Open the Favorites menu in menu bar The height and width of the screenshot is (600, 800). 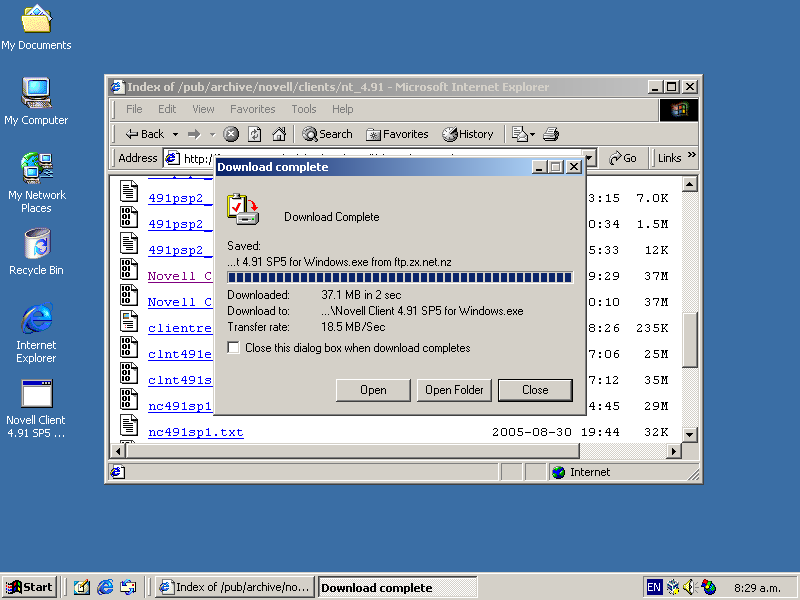252,109
